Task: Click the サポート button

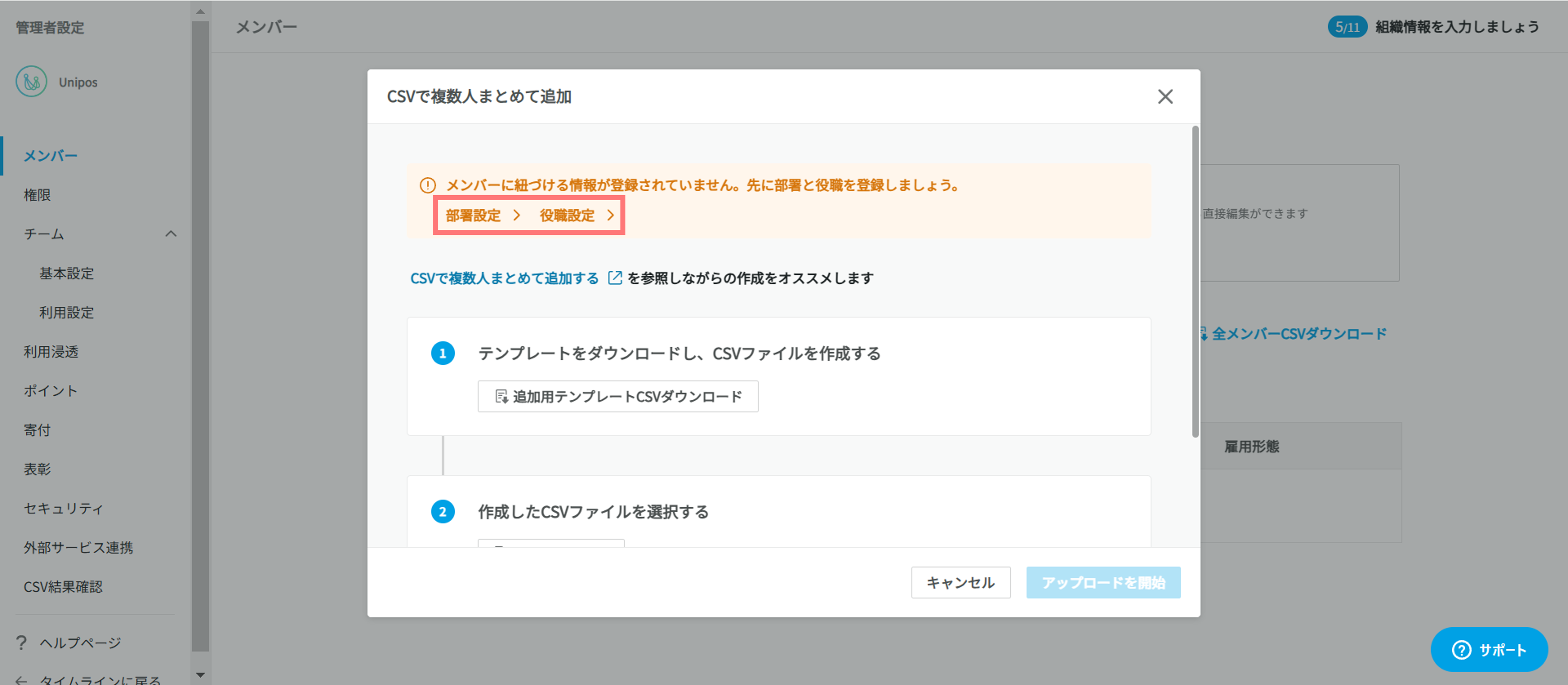Action: 1489,650
